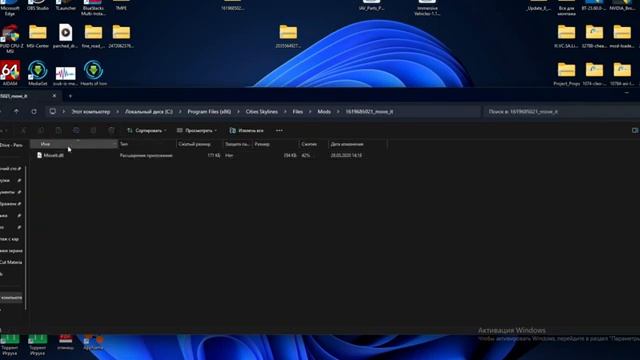Viewport: 640px width, 360px height.
Task: Open 247206237 folder on desktop
Action: pos(121,37)
